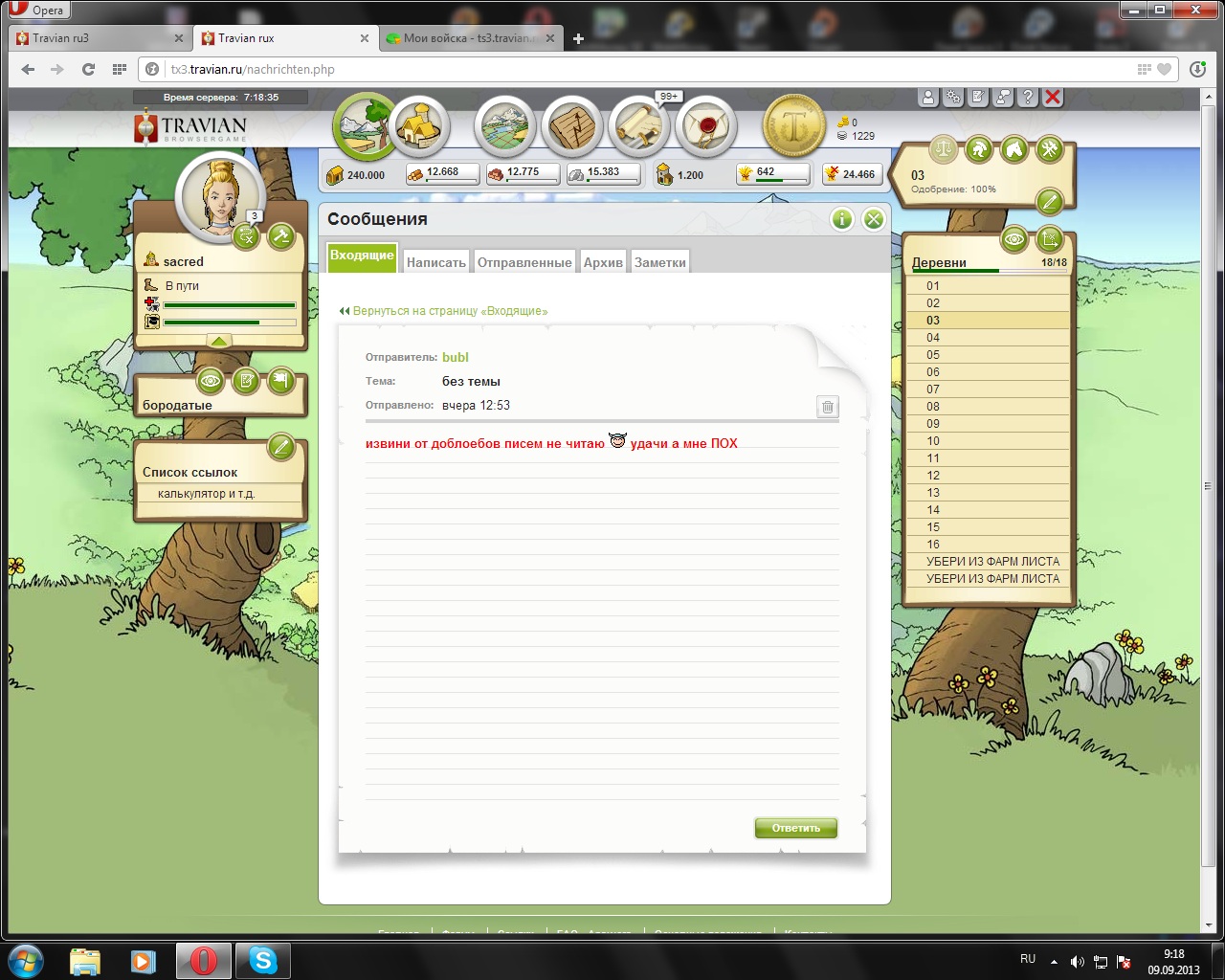Open the profile icon in top bar
Image resolution: width=1225 pixels, height=980 pixels.
click(x=928, y=97)
